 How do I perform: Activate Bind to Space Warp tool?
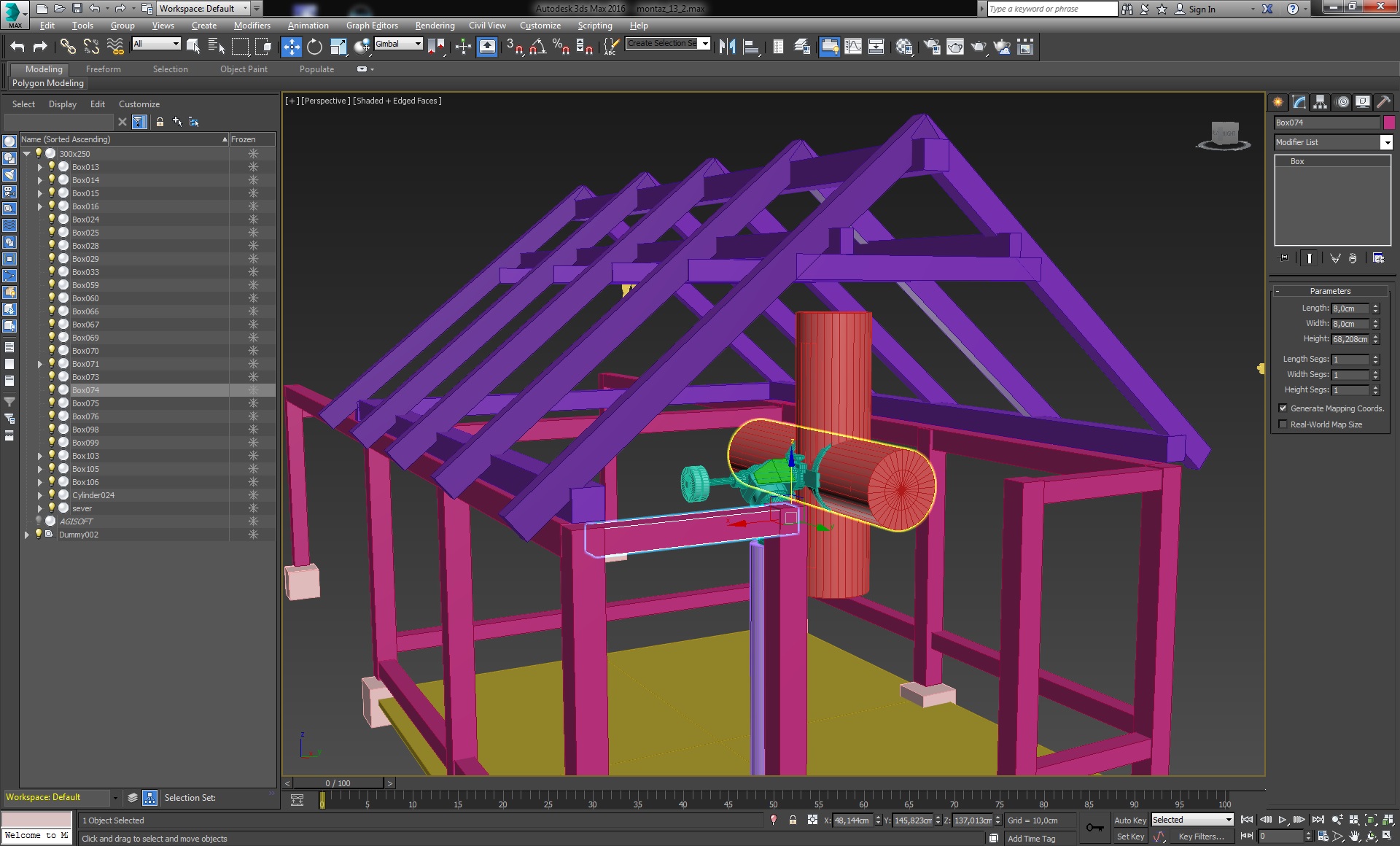(115, 47)
